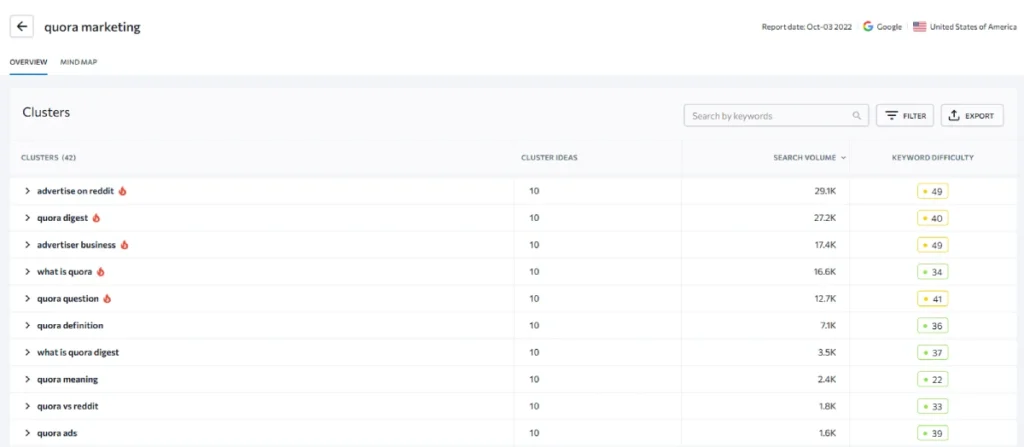Viewport: 1024px width, 447px height.
Task: Click the export upload icon
Action: pos(954,116)
